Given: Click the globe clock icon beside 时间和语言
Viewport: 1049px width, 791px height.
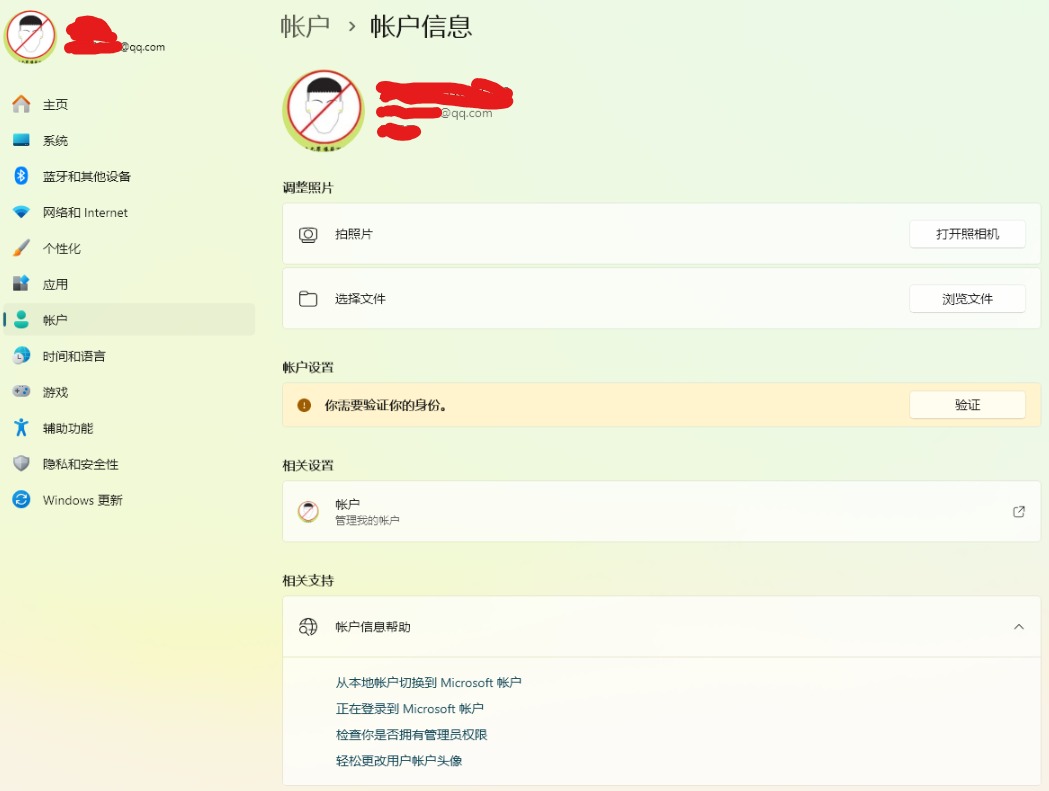Looking at the screenshot, I should coord(21,355).
